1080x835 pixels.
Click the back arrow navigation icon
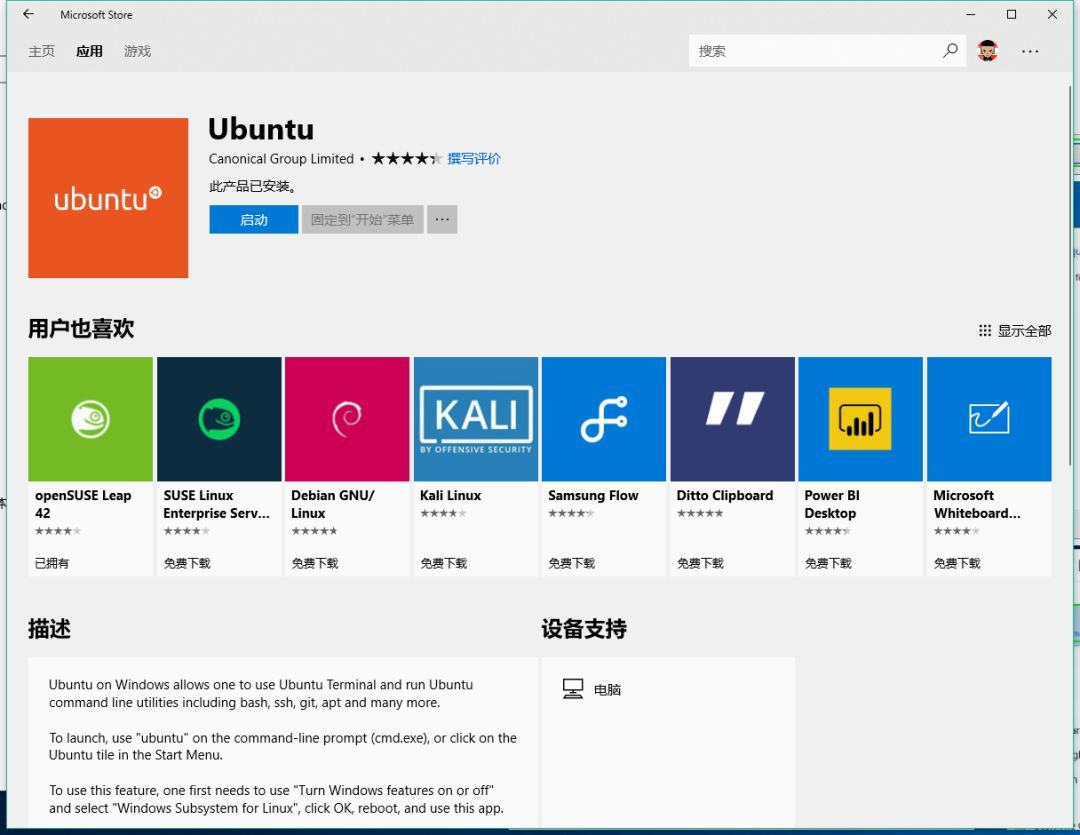pyautogui.click(x=26, y=14)
